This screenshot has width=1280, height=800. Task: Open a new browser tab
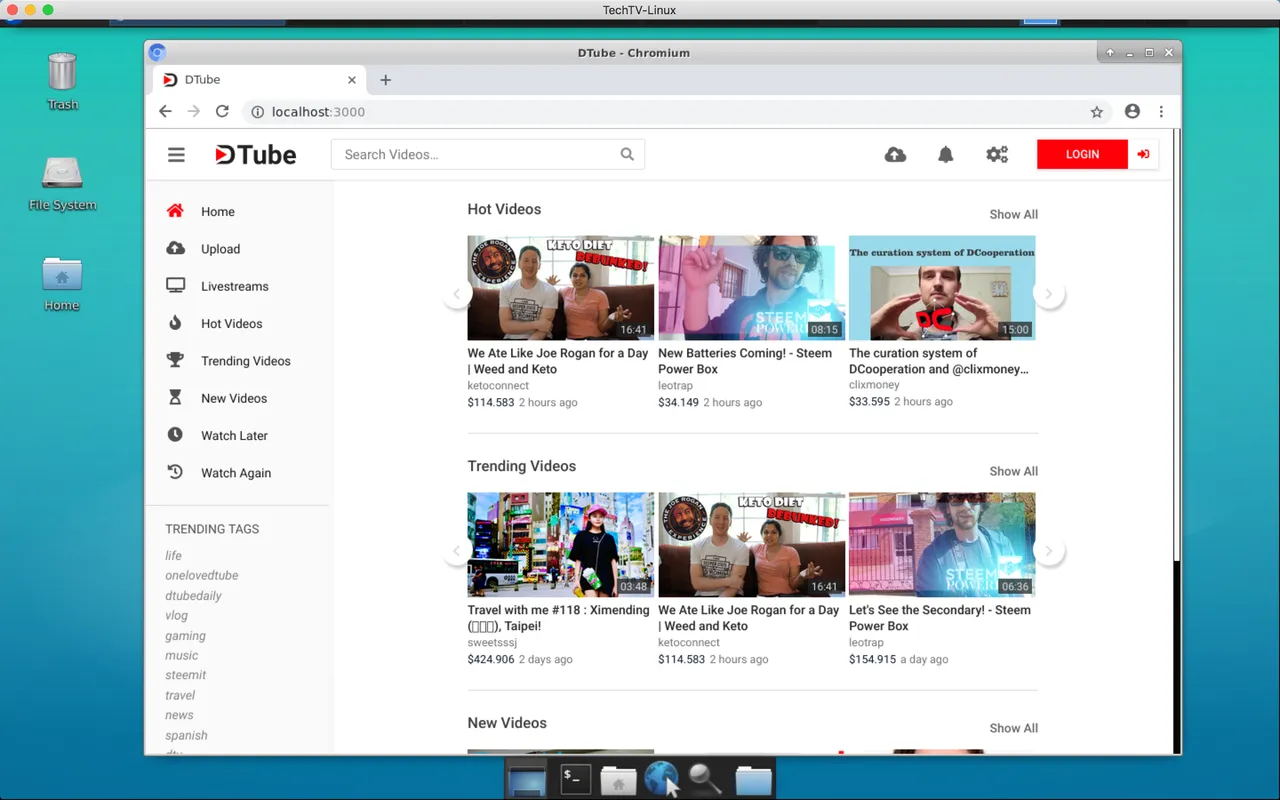pyautogui.click(x=386, y=80)
